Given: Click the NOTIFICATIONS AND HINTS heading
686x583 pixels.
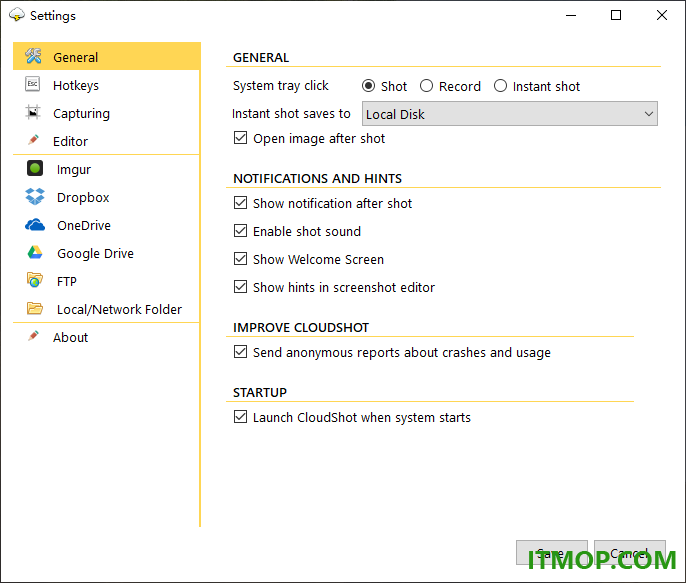Looking at the screenshot, I should pos(317,178).
